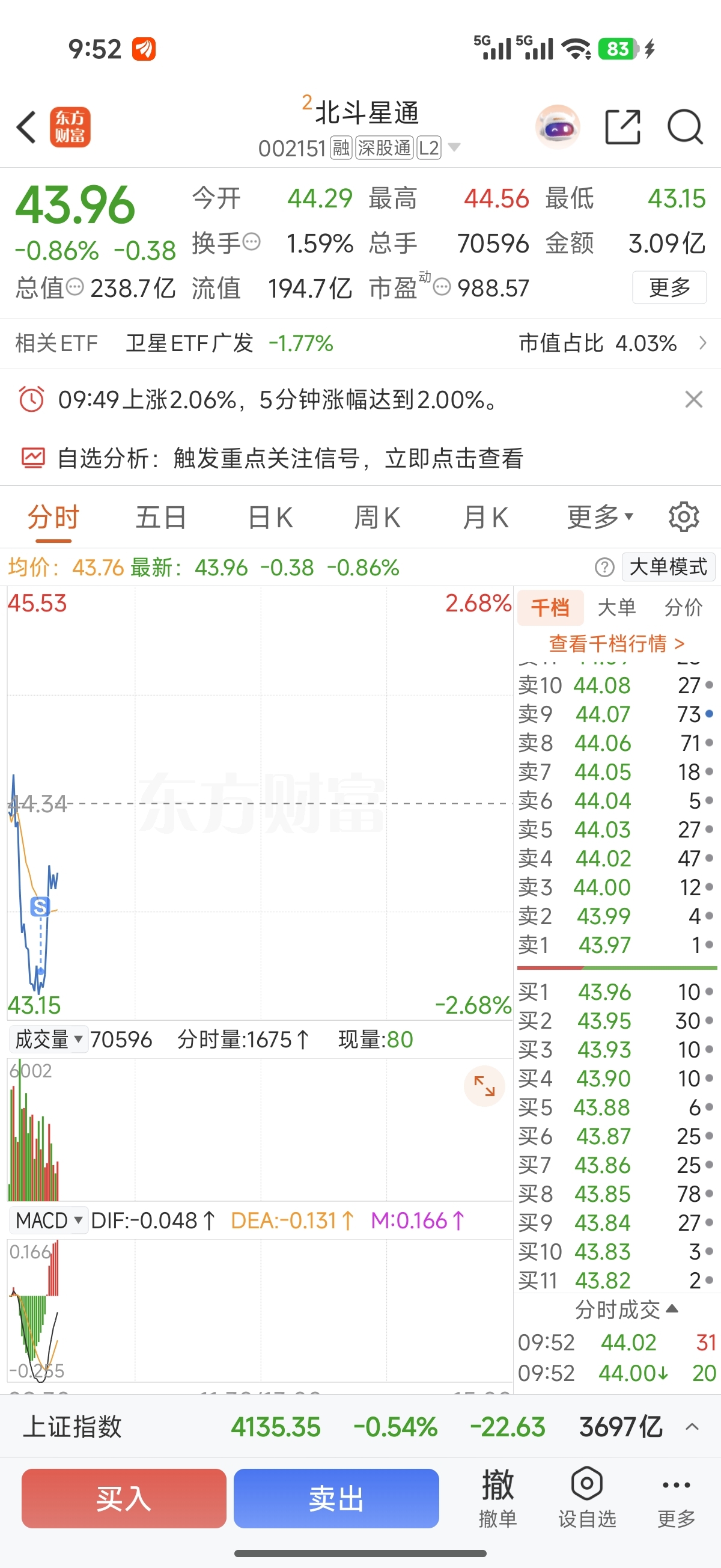Viewport: 721px width, 1568px height.
Task: Switch order panel to 分价 view
Action: coord(683,607)
